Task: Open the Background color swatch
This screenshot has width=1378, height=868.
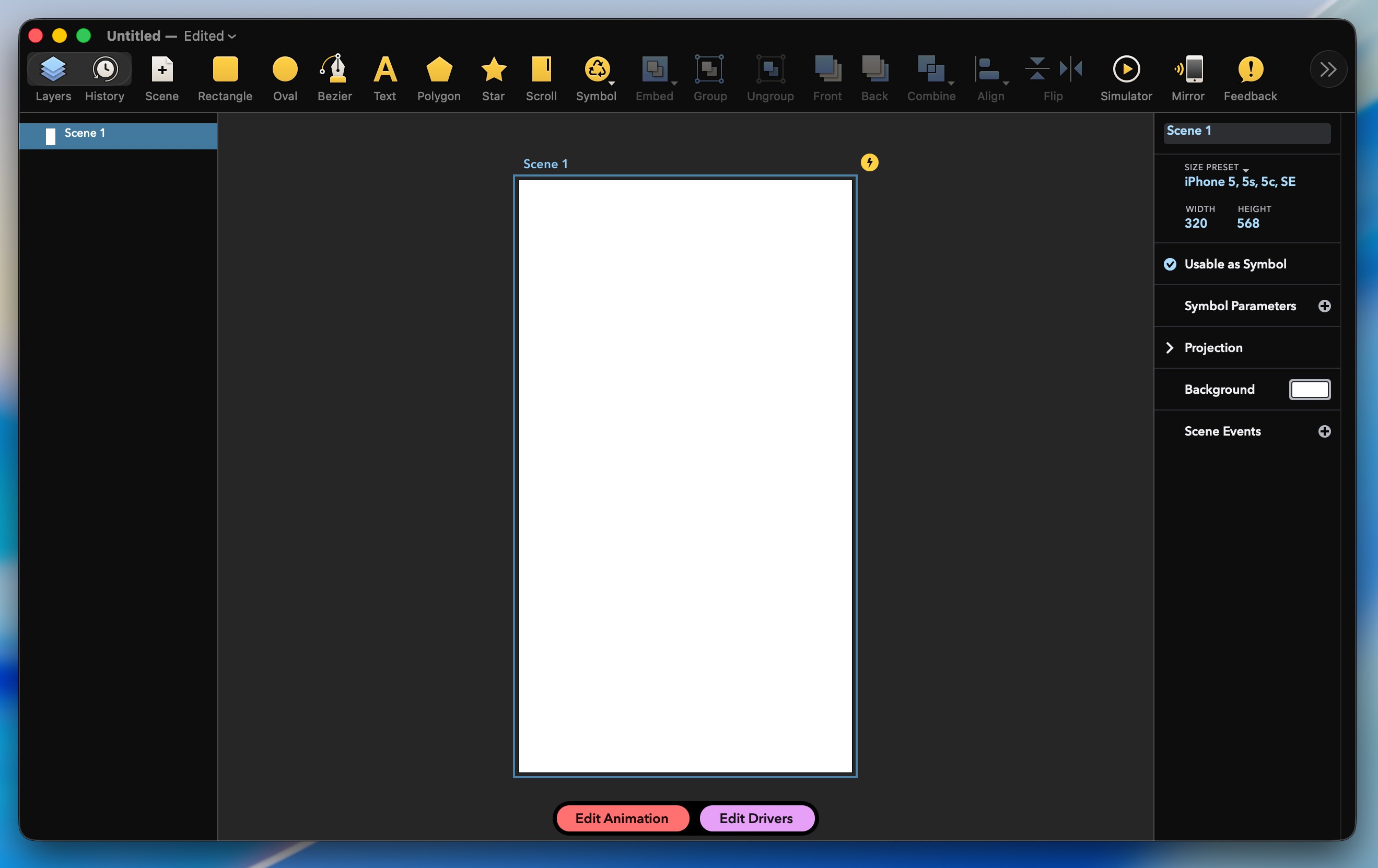Action: click(x=1310, y=390)
